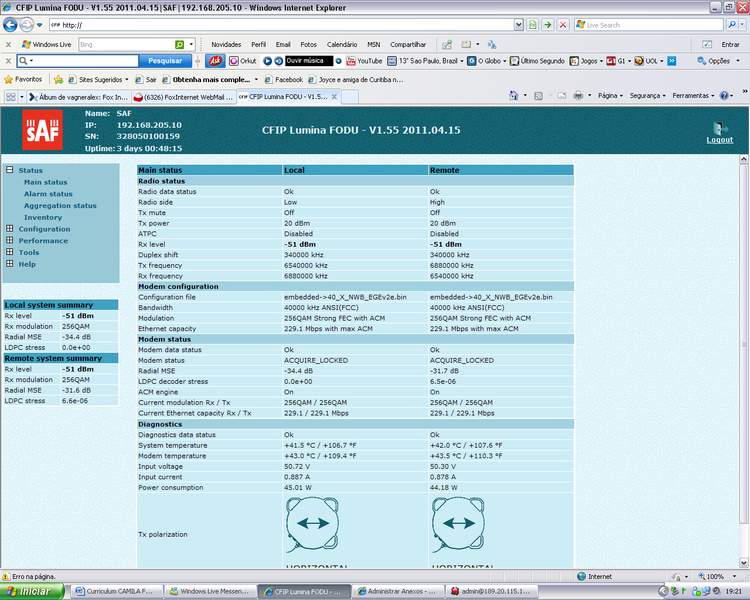Image resolution: width=750 pixels, height=600 pixels.
Task: Click the green Bing search button
Action: (x=180, y=44)
